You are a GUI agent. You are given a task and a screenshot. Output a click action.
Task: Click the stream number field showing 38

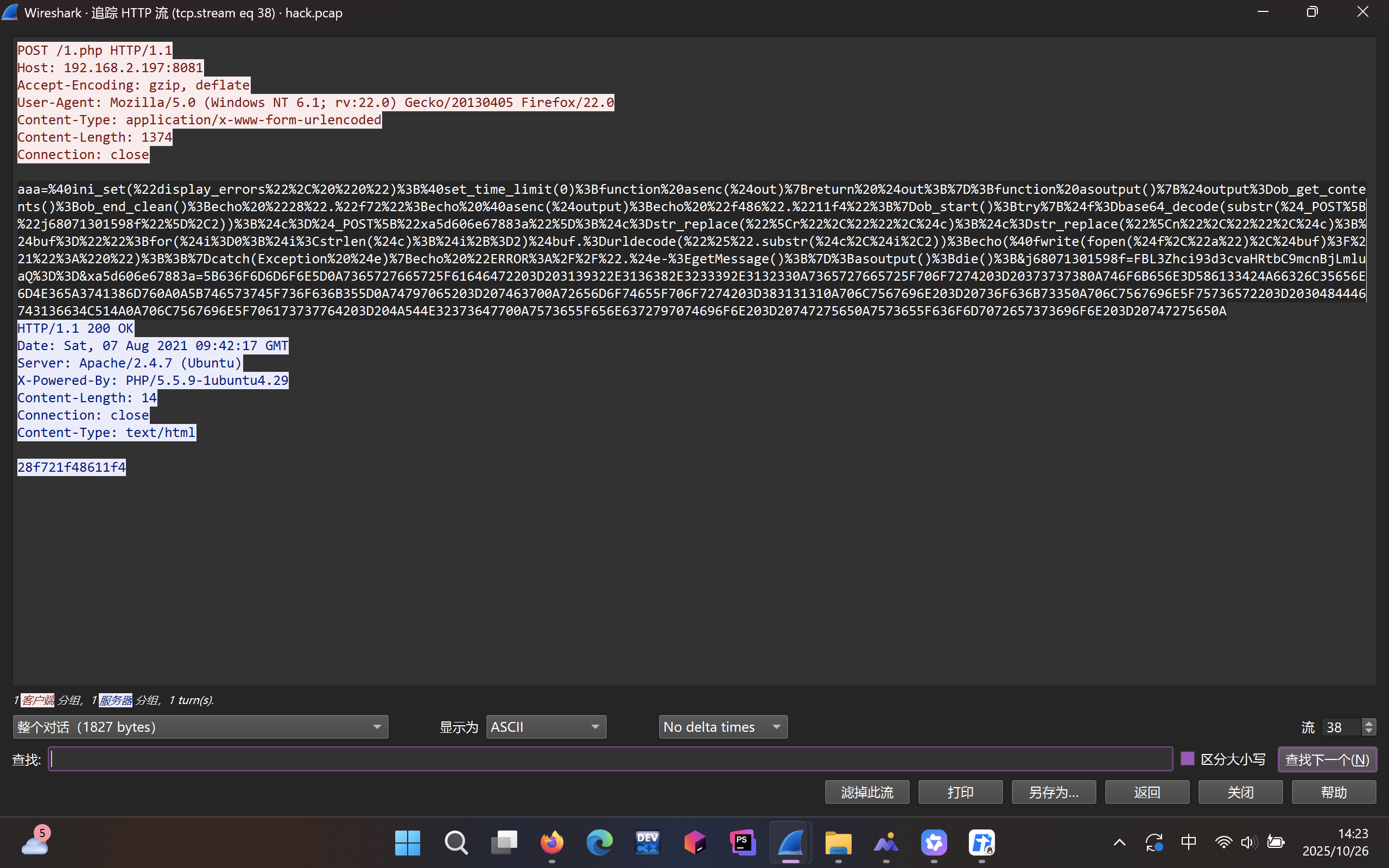point(1341,727)
